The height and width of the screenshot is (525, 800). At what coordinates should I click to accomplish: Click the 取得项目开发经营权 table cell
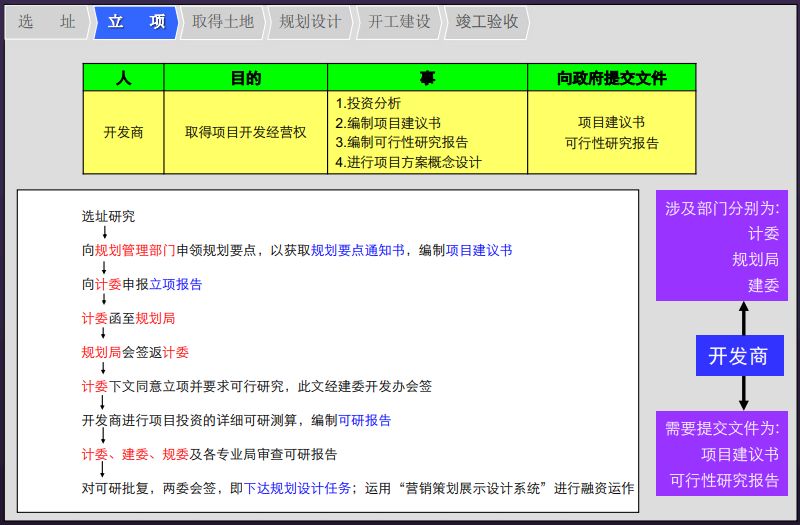click(245, 132)
